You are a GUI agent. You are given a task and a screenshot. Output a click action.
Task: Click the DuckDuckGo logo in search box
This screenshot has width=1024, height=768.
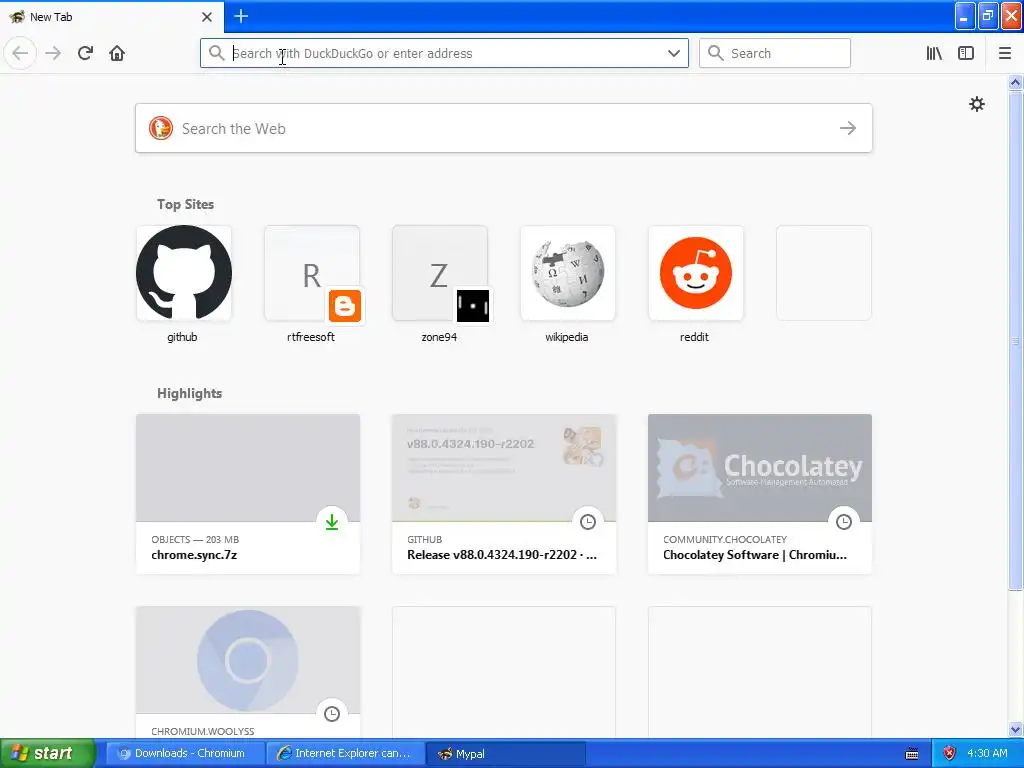pos(161,128)
